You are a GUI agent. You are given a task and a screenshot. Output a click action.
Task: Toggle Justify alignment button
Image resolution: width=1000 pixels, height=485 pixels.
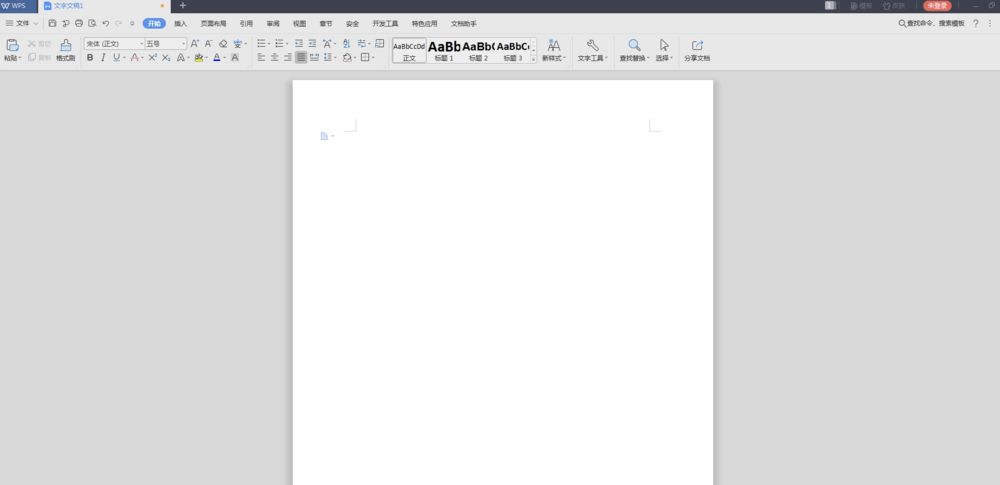pos(301,57)
